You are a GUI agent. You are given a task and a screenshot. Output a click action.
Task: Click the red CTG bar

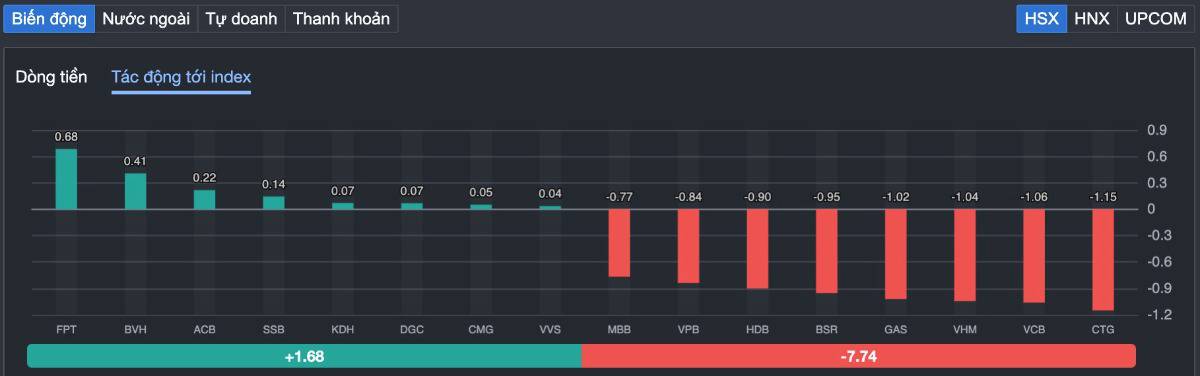tap(1102, 260)
